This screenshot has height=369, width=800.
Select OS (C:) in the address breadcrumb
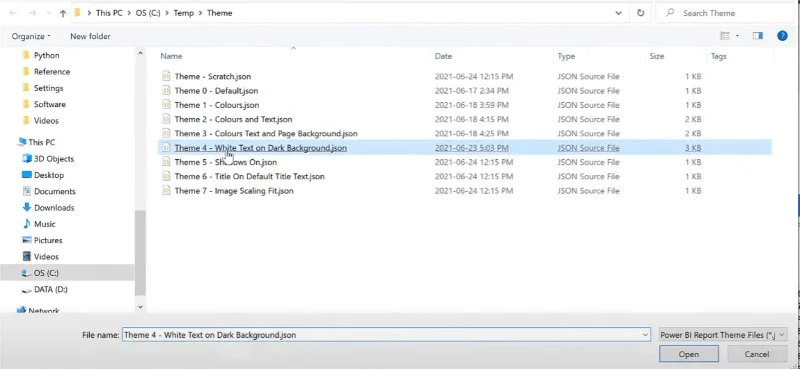pyautogui.click(x=148, y=13)
